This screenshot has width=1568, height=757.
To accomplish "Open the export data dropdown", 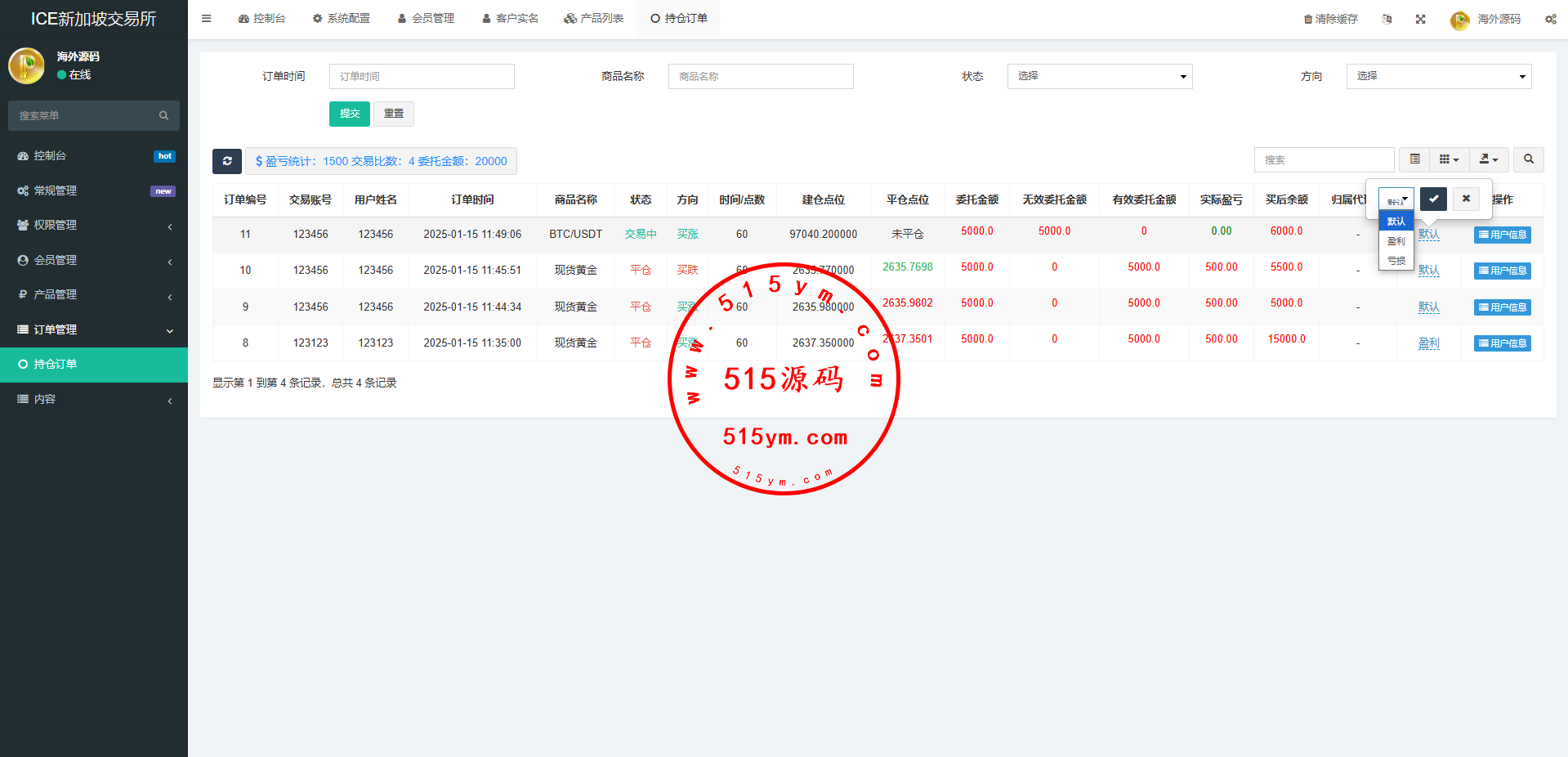I will 1488,159.
